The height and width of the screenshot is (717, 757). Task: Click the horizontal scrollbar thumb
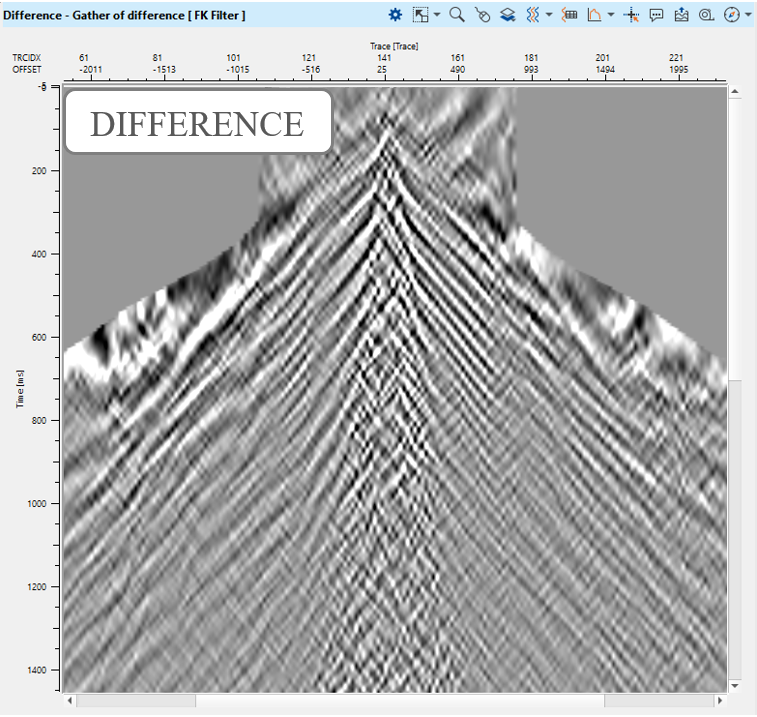(400, 700)
